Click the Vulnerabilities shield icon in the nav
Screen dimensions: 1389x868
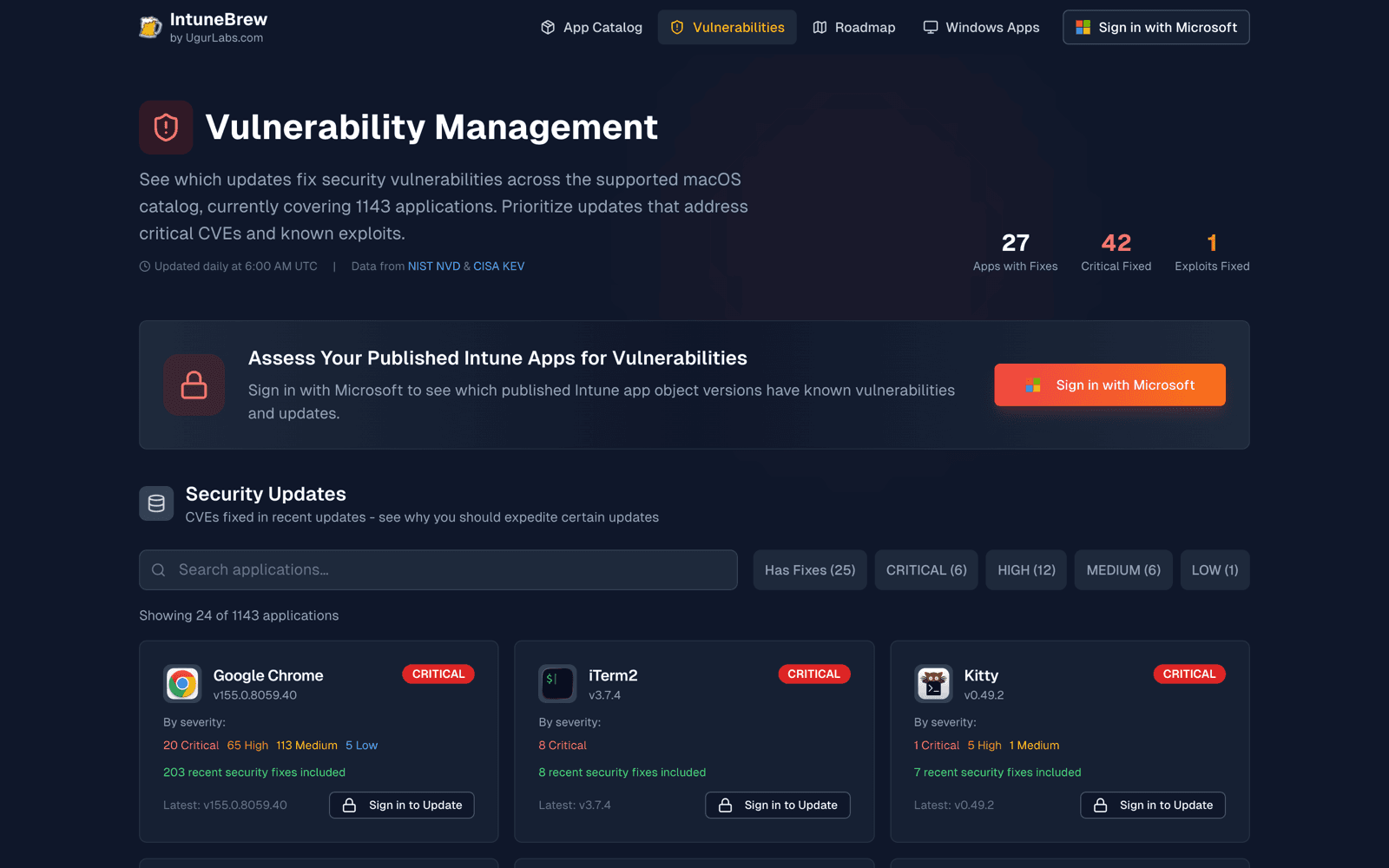[x=677, y=28]
